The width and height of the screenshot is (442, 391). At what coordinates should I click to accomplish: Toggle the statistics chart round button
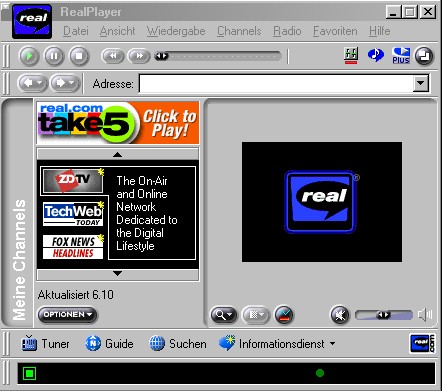[x=284, y=315]
